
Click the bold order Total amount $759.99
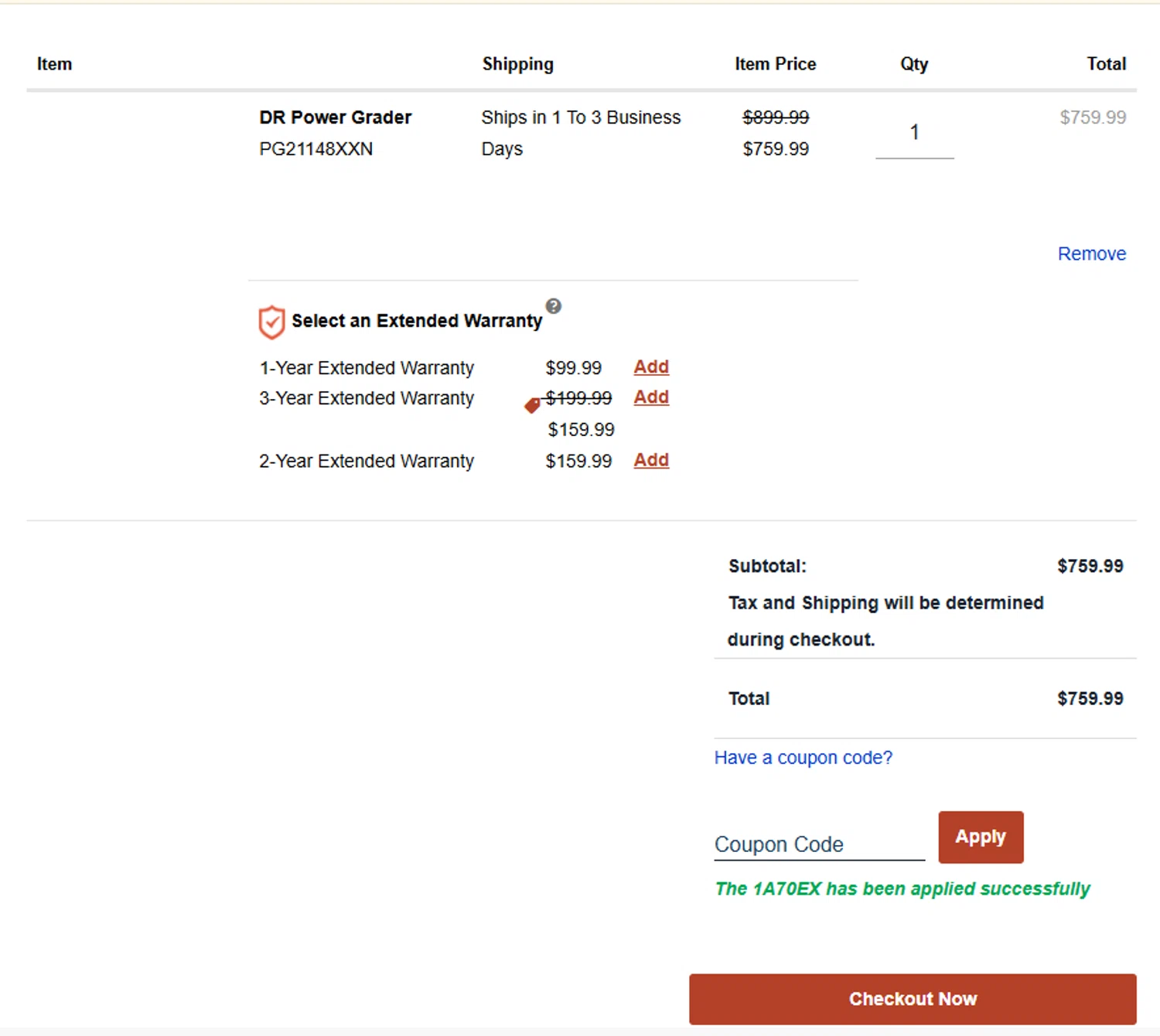tap(1090, 699)
